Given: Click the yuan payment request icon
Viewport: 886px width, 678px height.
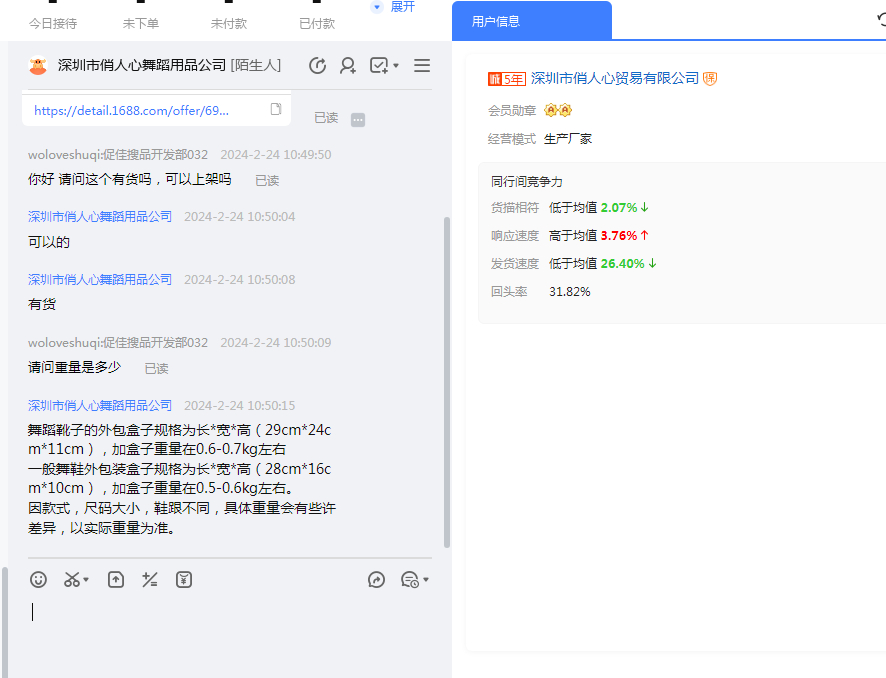Looking at the screenshot, I should pyautogui.click(x=184, y=580).
